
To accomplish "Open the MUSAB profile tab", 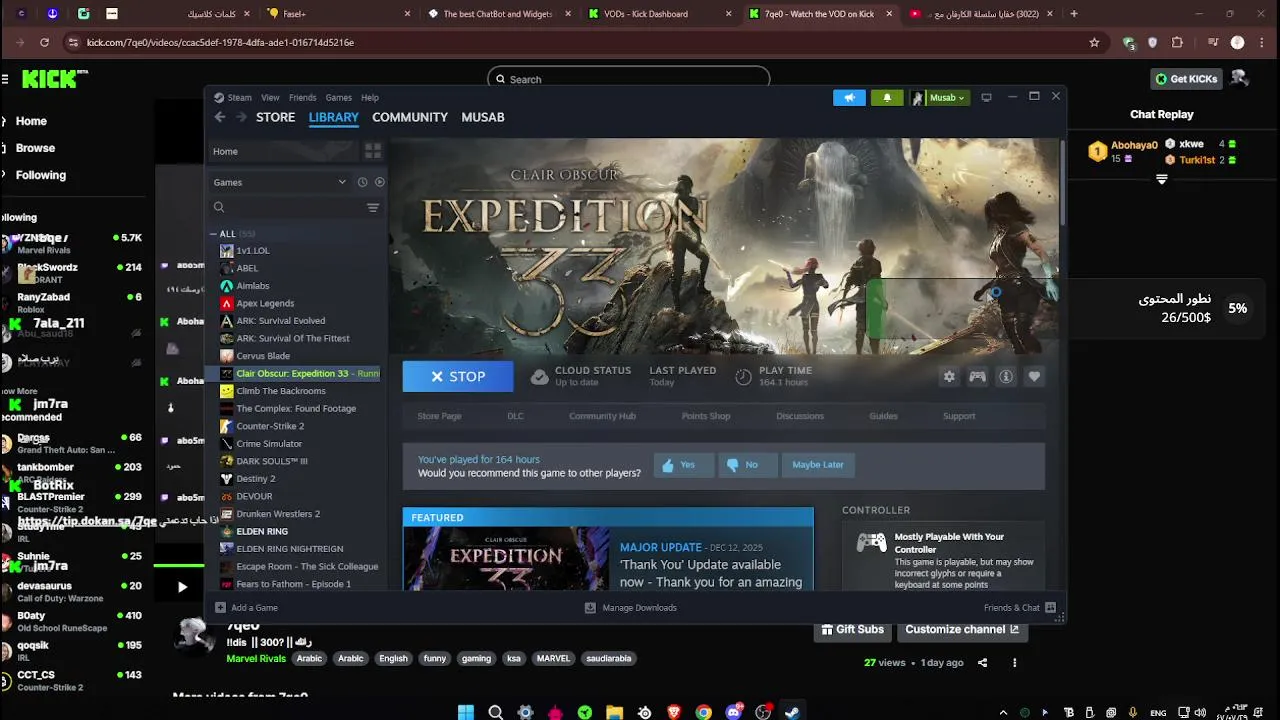I will pyautogui.click(x=483, y=117).
